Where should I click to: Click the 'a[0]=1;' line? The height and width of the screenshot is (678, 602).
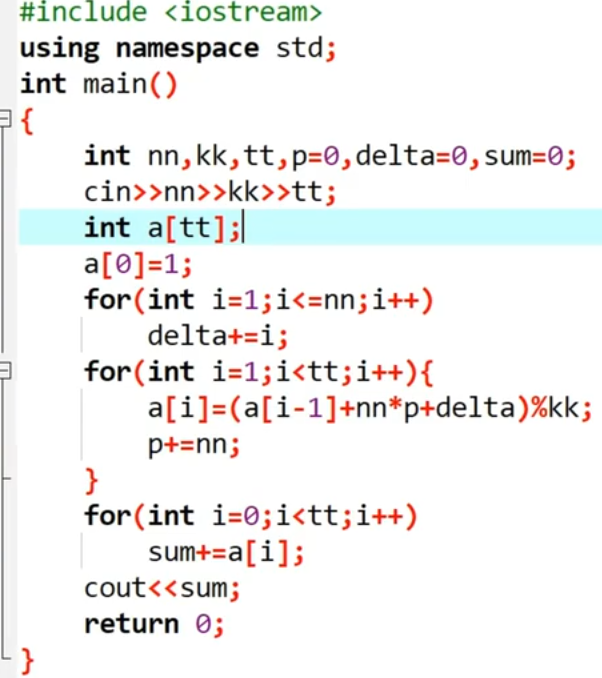[x=138, y=264]
